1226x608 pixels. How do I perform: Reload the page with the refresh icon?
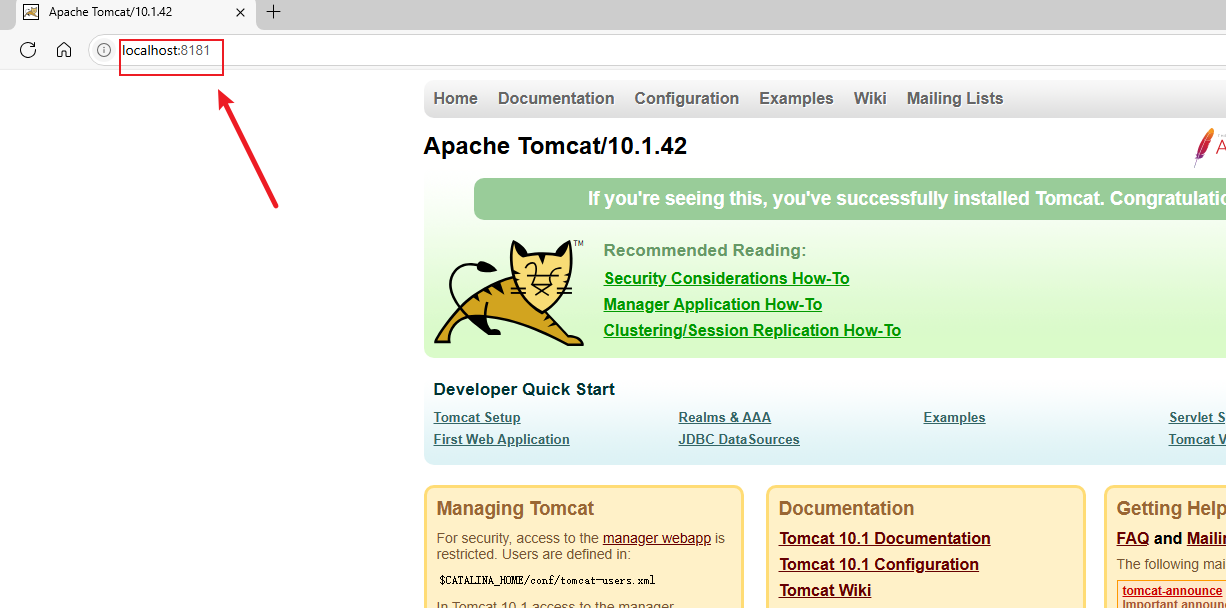28,50
